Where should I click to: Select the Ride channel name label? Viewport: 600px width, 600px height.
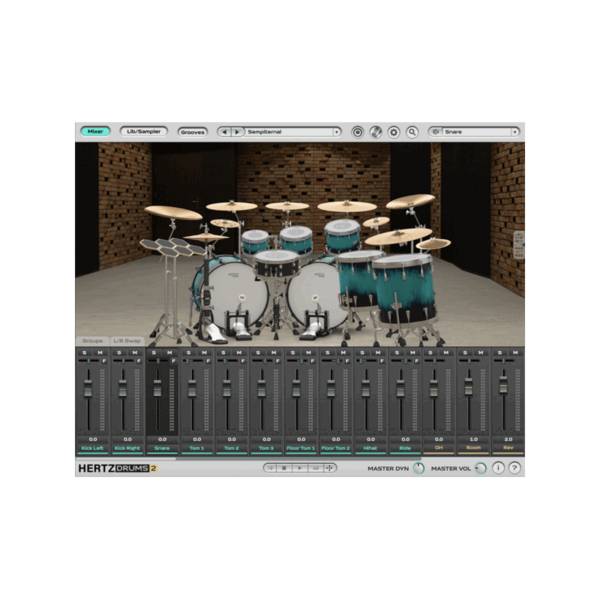pyautogui.click(x=405, y=448)
